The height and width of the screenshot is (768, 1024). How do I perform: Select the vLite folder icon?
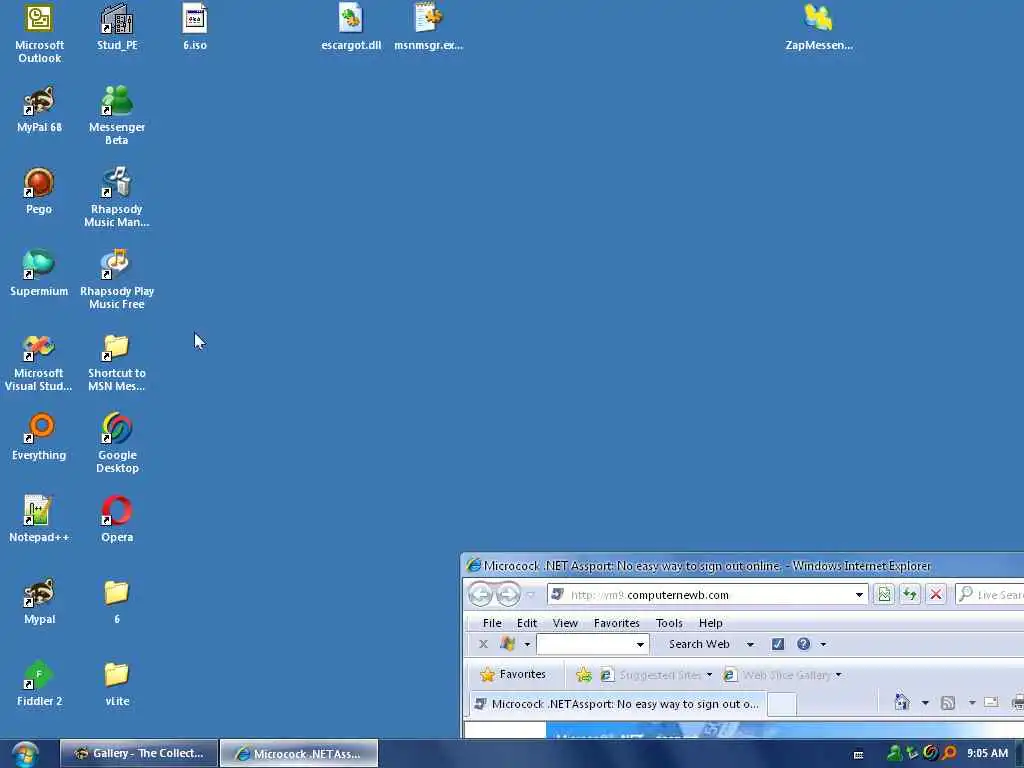117,684
